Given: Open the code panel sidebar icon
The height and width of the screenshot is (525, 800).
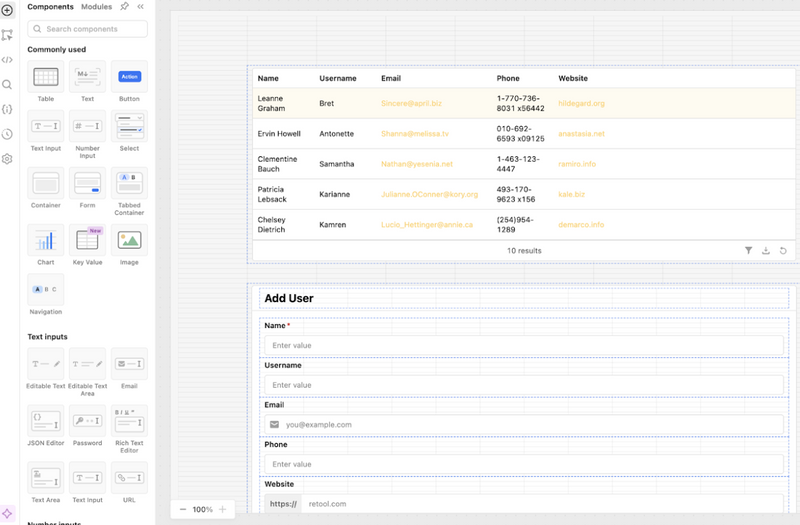Looking at the screenshot, I should coord(7,60).
